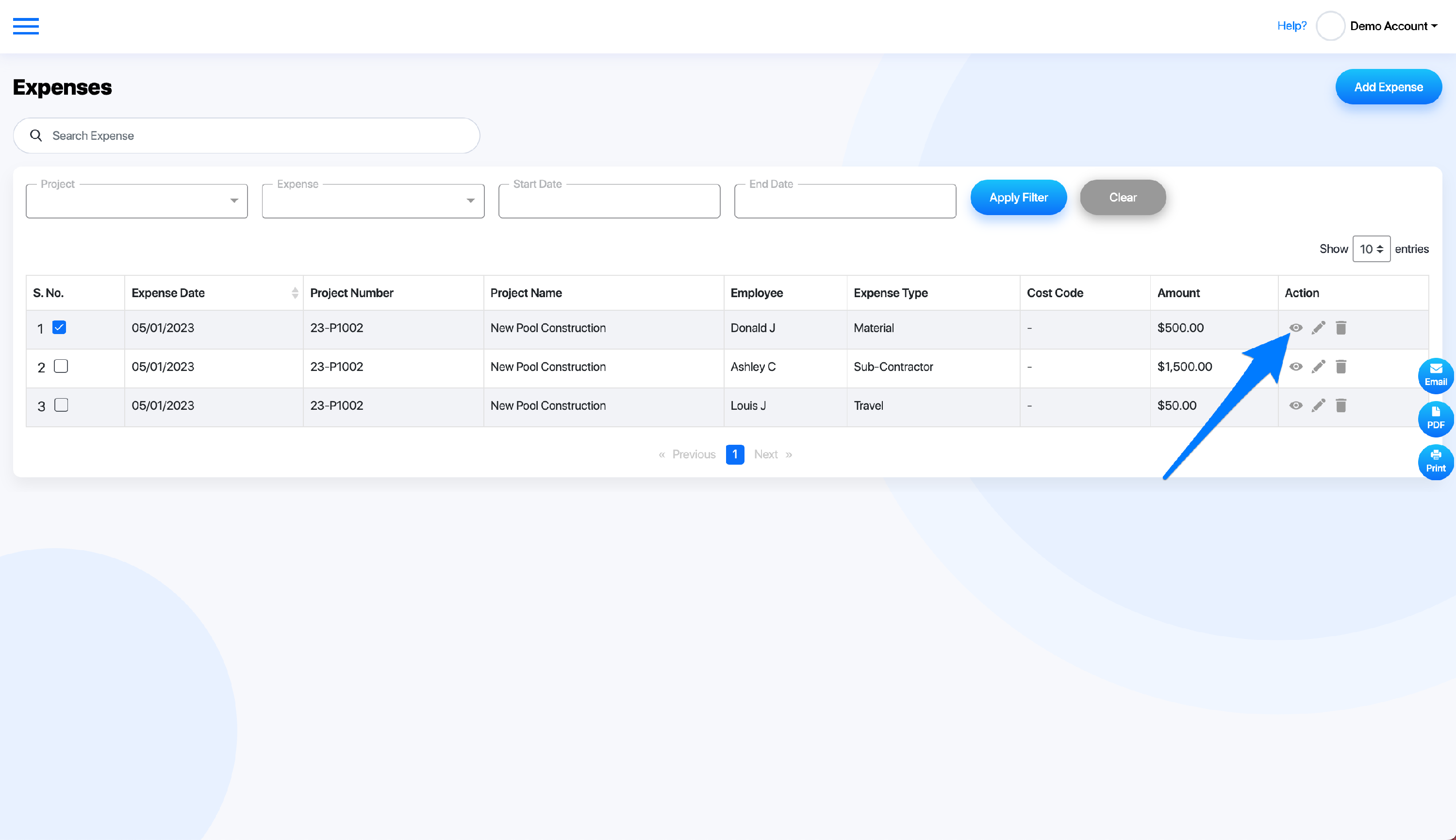Screen dimensions: 1456x840
Task: Open the Project filter dropdown
Action: [x=137, y=201]
